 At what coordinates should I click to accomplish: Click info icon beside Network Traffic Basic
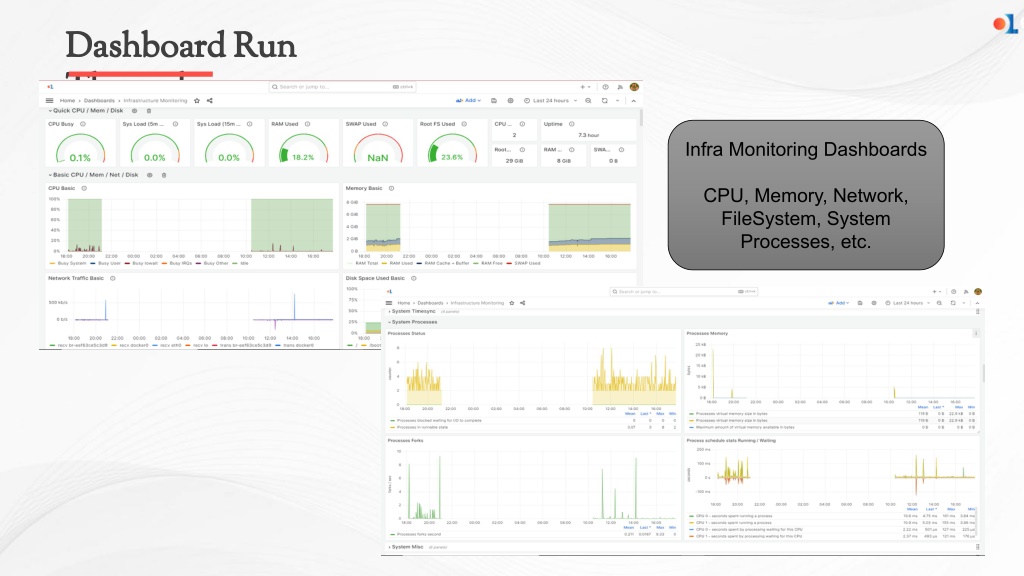[x=113, y=278]
